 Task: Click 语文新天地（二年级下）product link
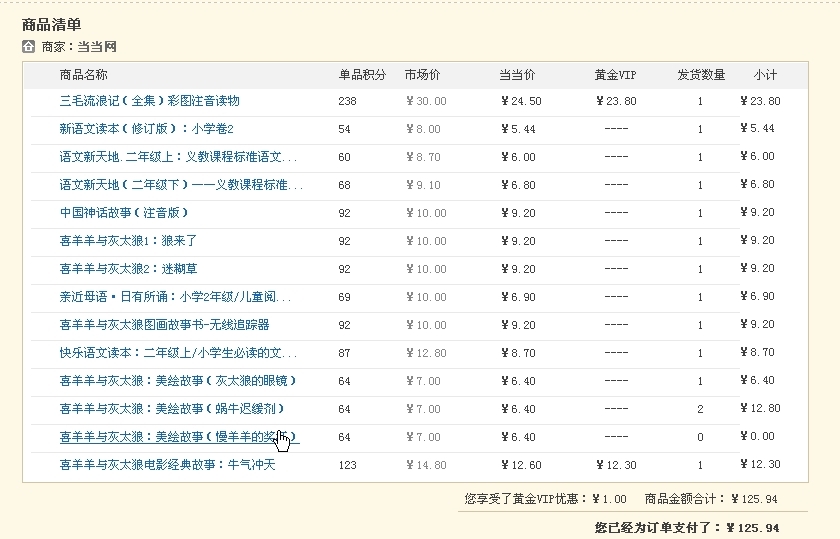point(181,185)
